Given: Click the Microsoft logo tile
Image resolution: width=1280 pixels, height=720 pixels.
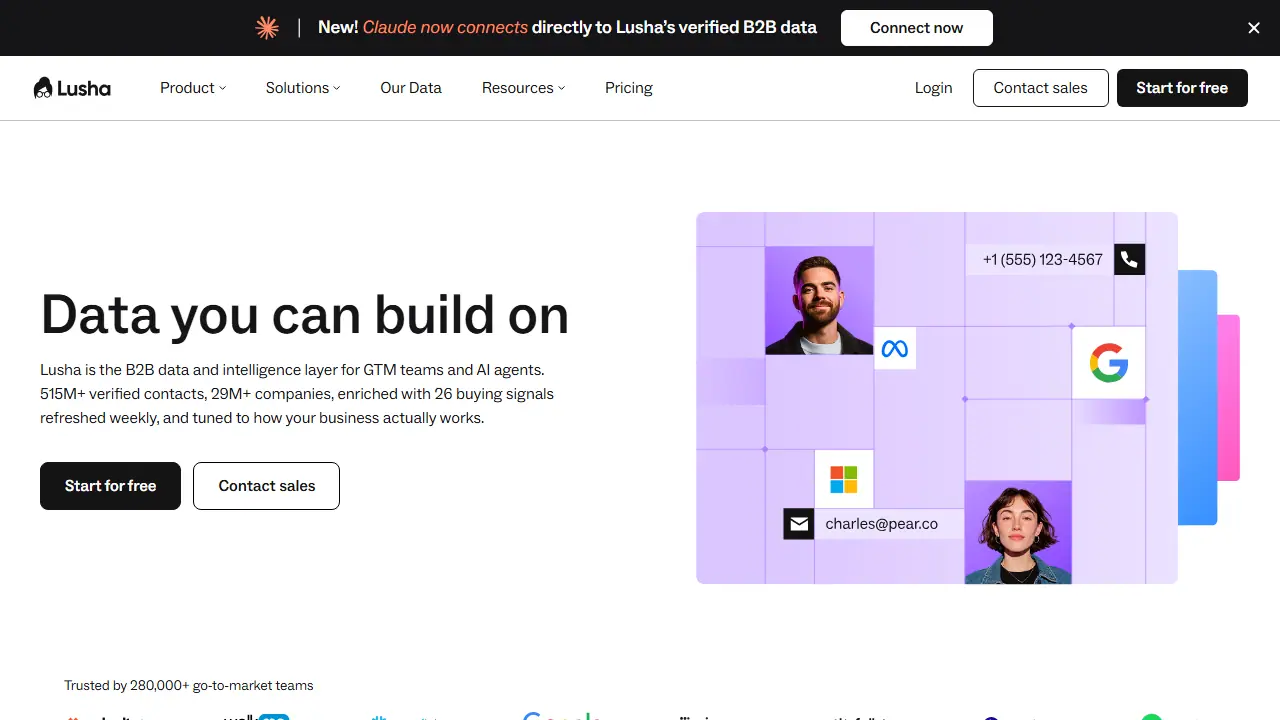Looking at the screenshot, I should pos(843,479).
